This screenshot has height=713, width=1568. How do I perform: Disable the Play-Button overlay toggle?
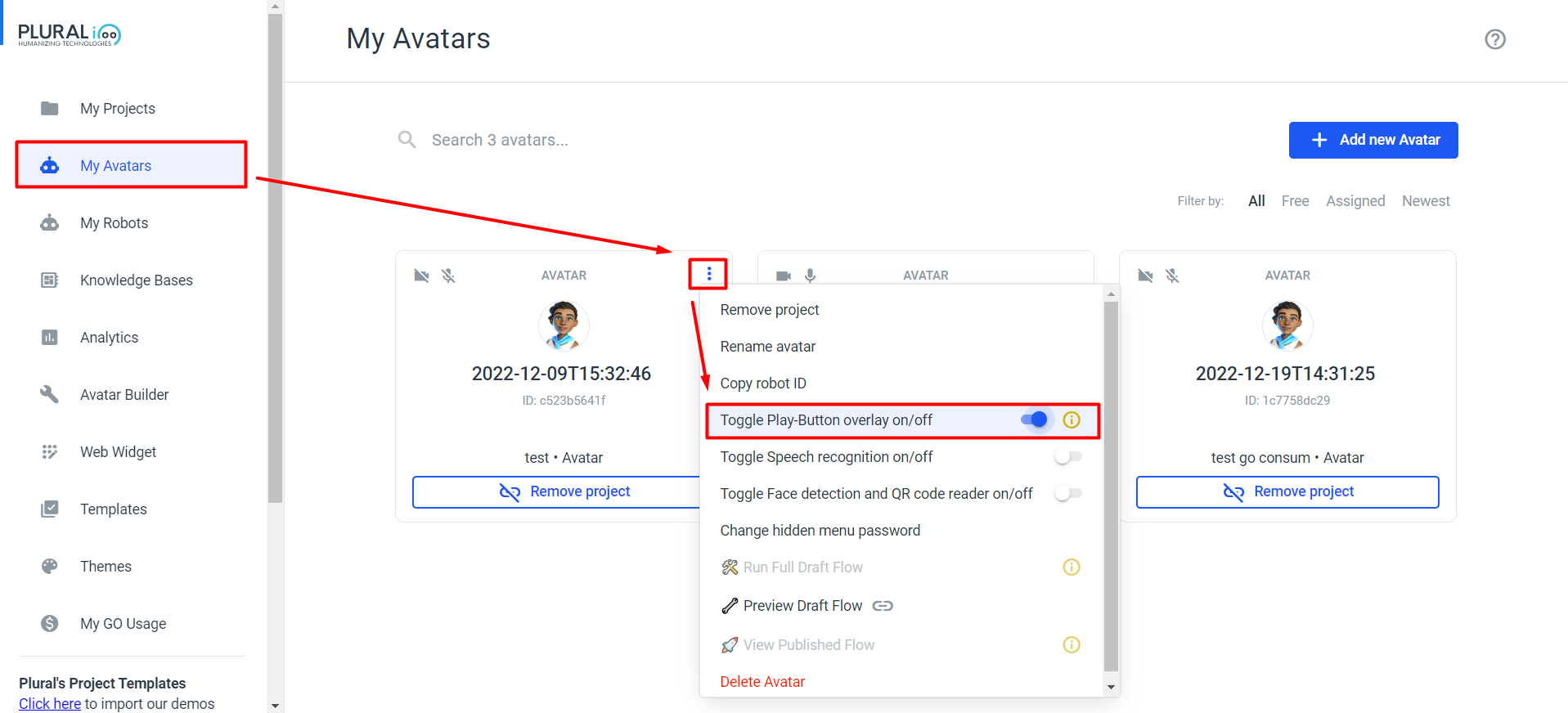click(x=1034, y=420)
